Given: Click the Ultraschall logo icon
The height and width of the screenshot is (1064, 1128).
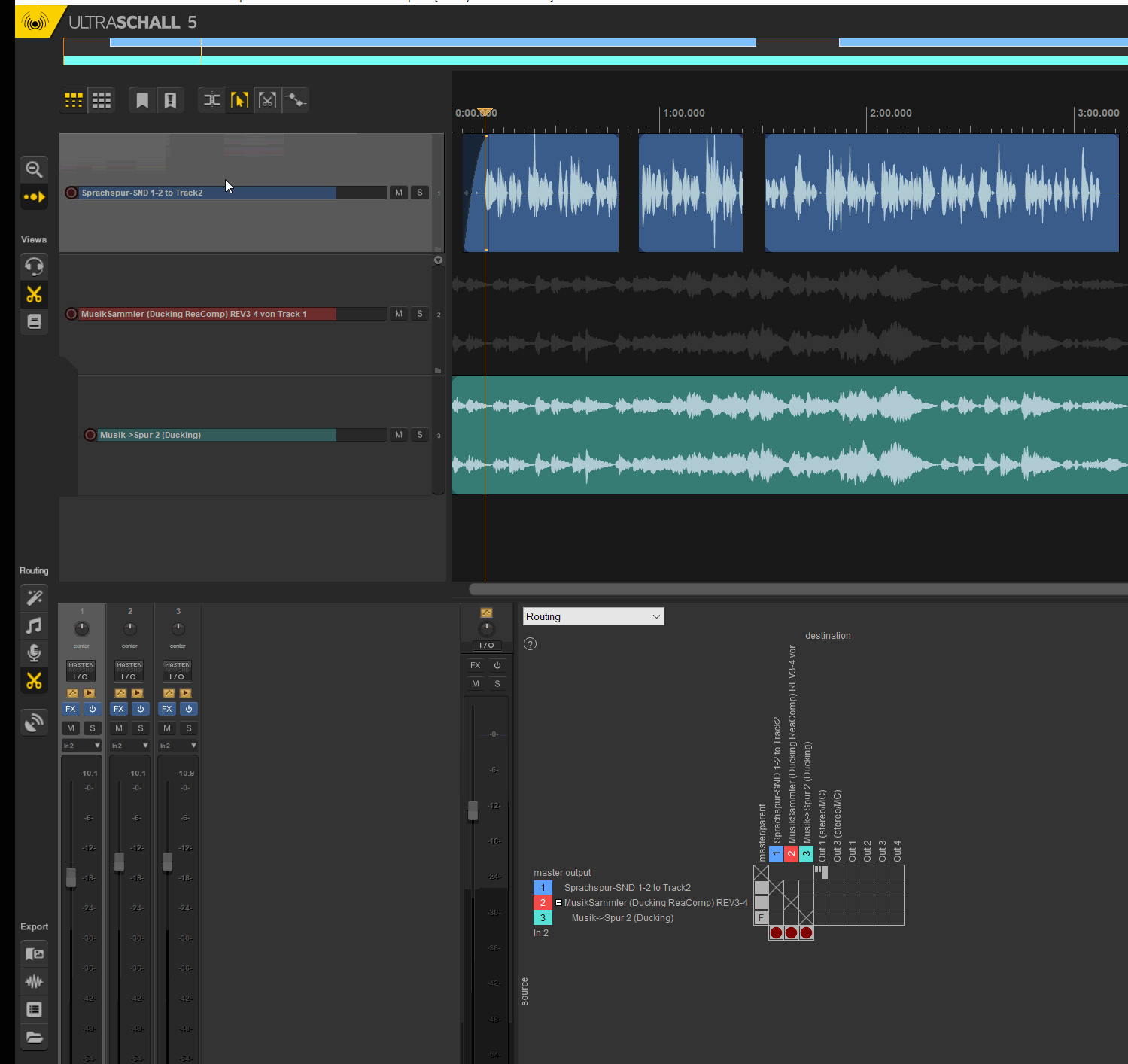Looking at the screenshot, I should click(x=34, y=22).
